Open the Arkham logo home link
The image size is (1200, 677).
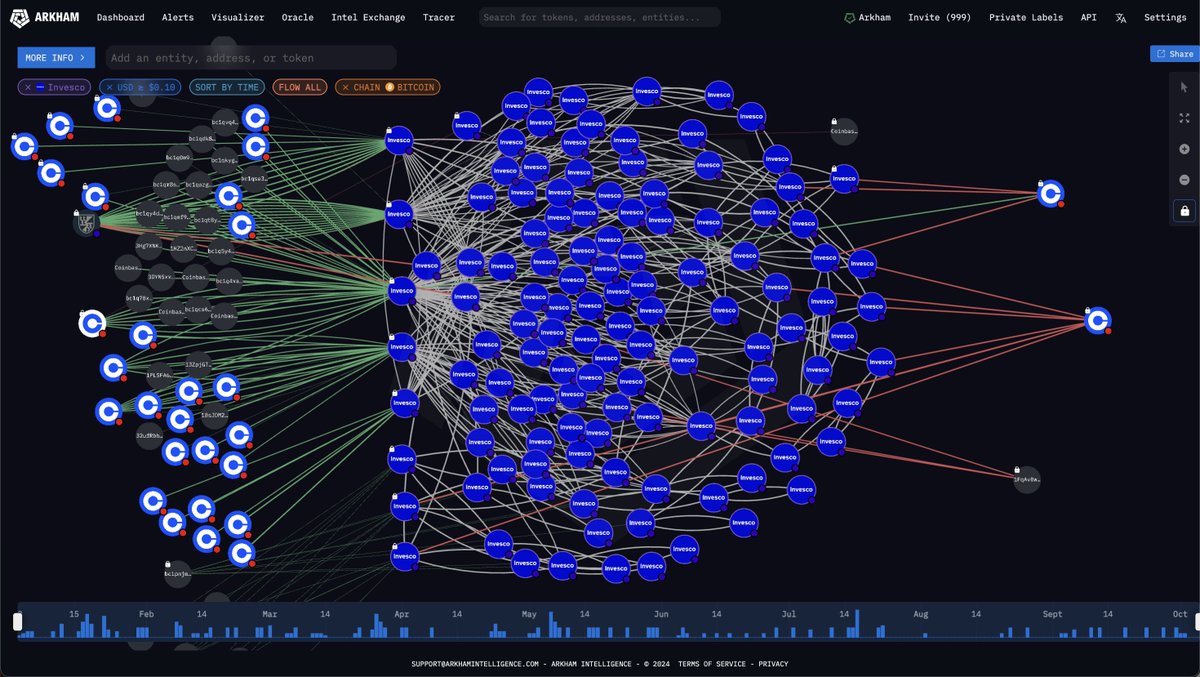pos(46,17)
